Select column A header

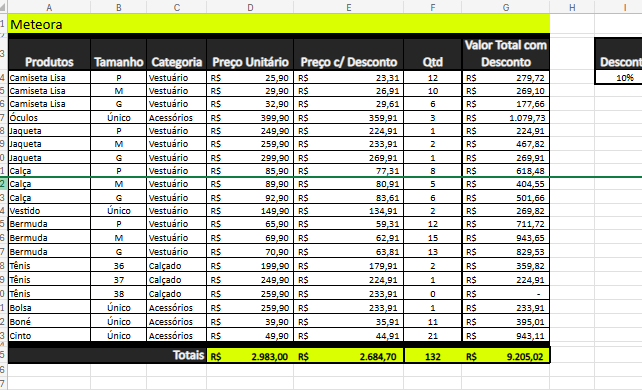[49, 7]
